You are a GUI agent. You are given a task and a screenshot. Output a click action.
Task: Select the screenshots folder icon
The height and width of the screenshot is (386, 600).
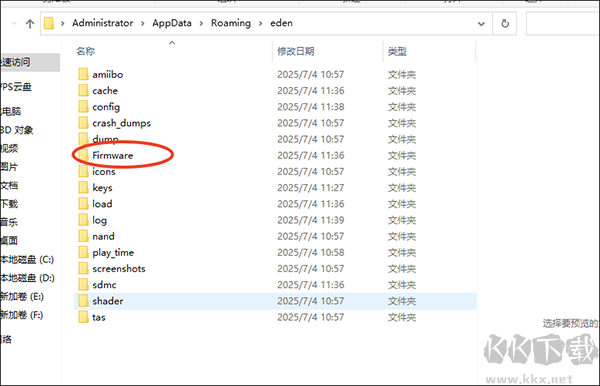tap(83, 268)
